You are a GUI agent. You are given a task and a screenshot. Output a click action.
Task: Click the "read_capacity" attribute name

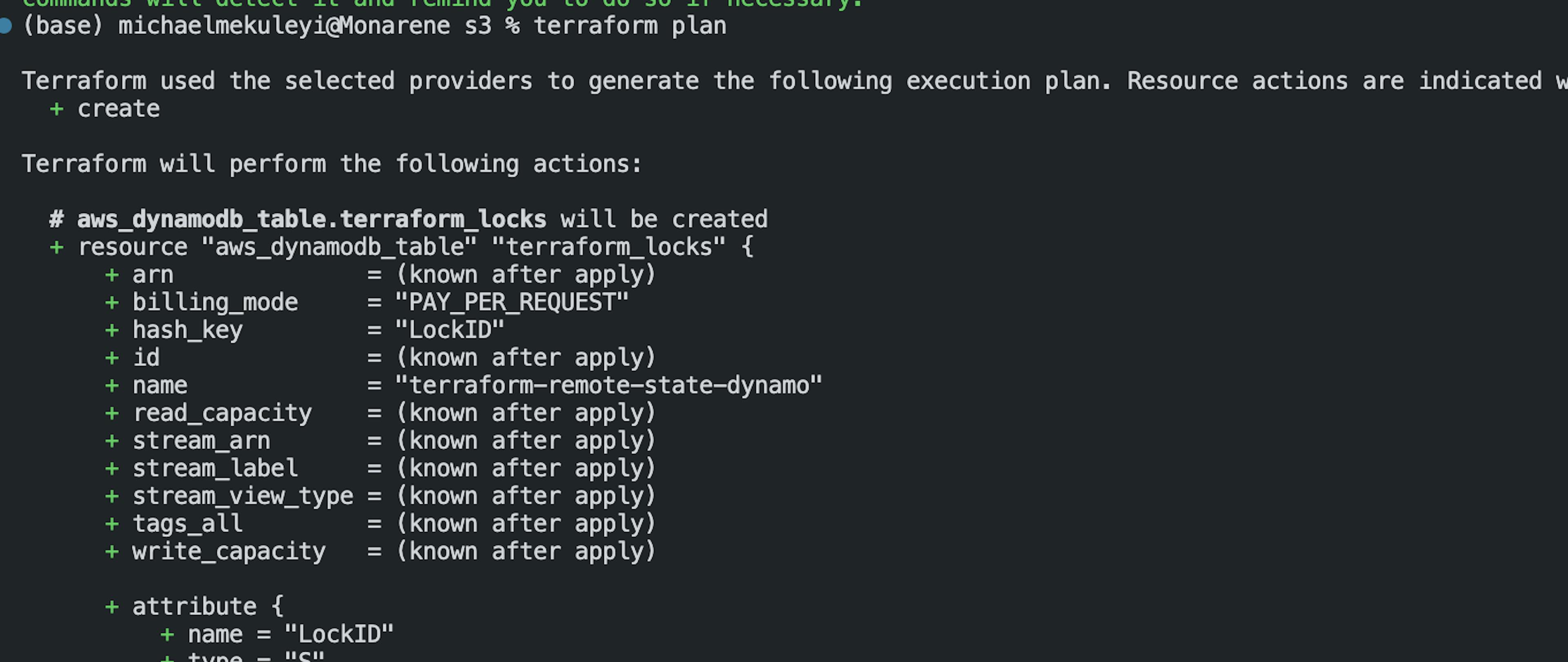pyautogui.click(x=222, y=414)
